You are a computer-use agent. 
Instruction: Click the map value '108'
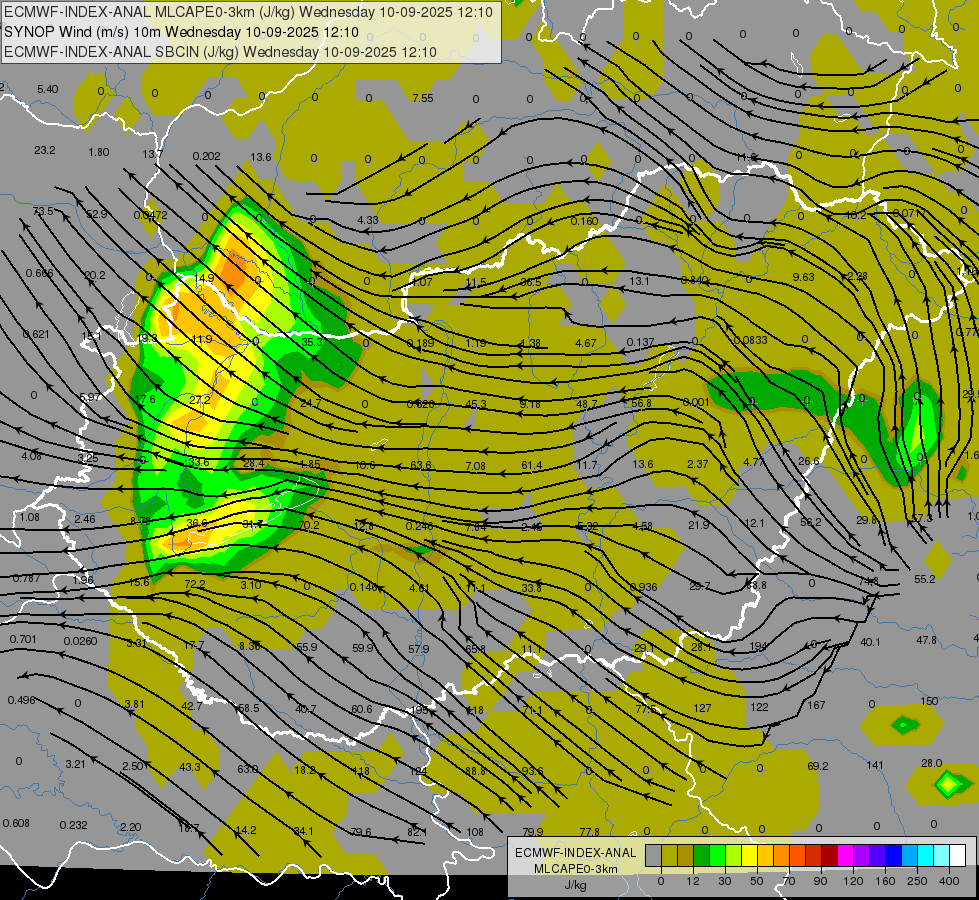(x=475, y=832)
